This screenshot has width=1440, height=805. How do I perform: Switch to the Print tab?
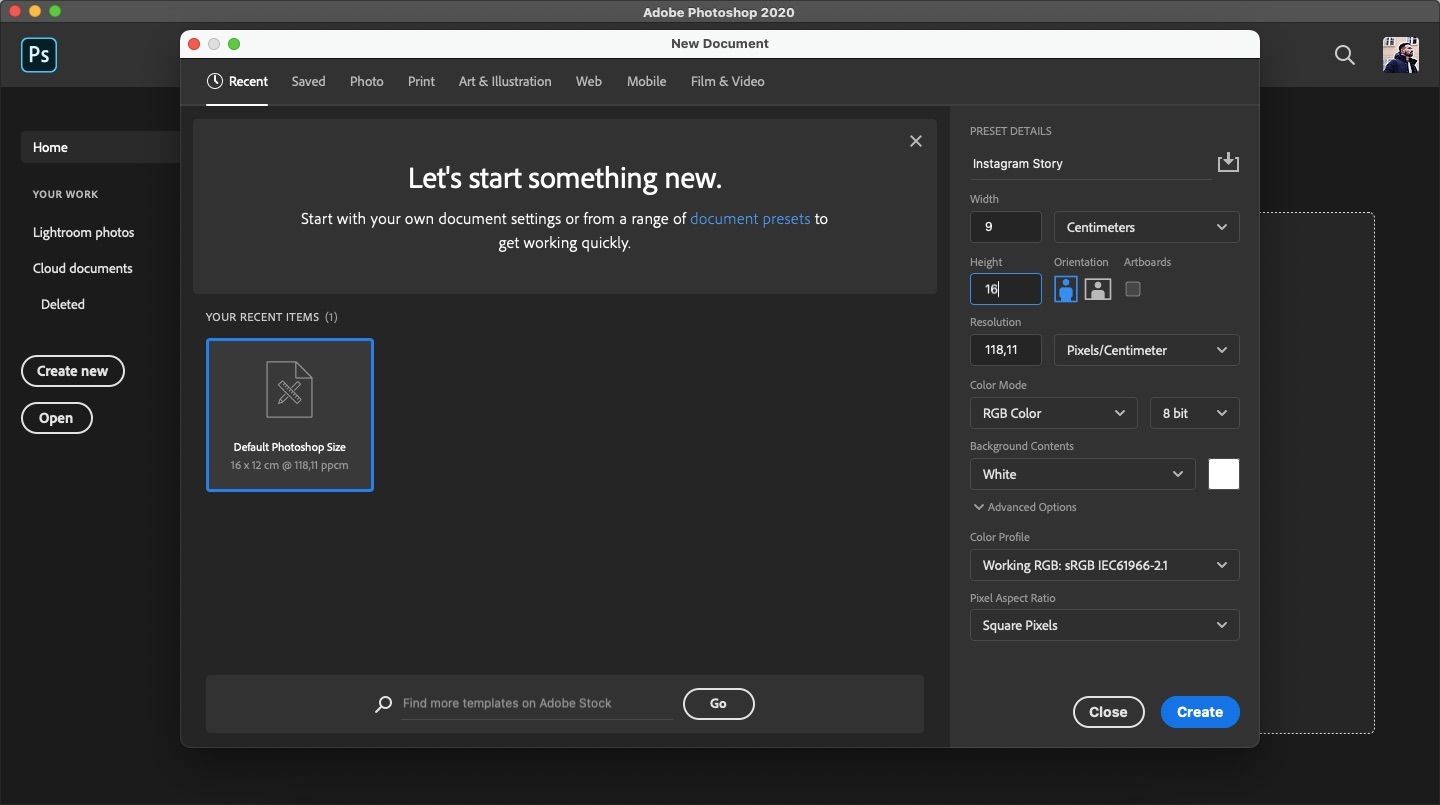click(x=421, y=81)
